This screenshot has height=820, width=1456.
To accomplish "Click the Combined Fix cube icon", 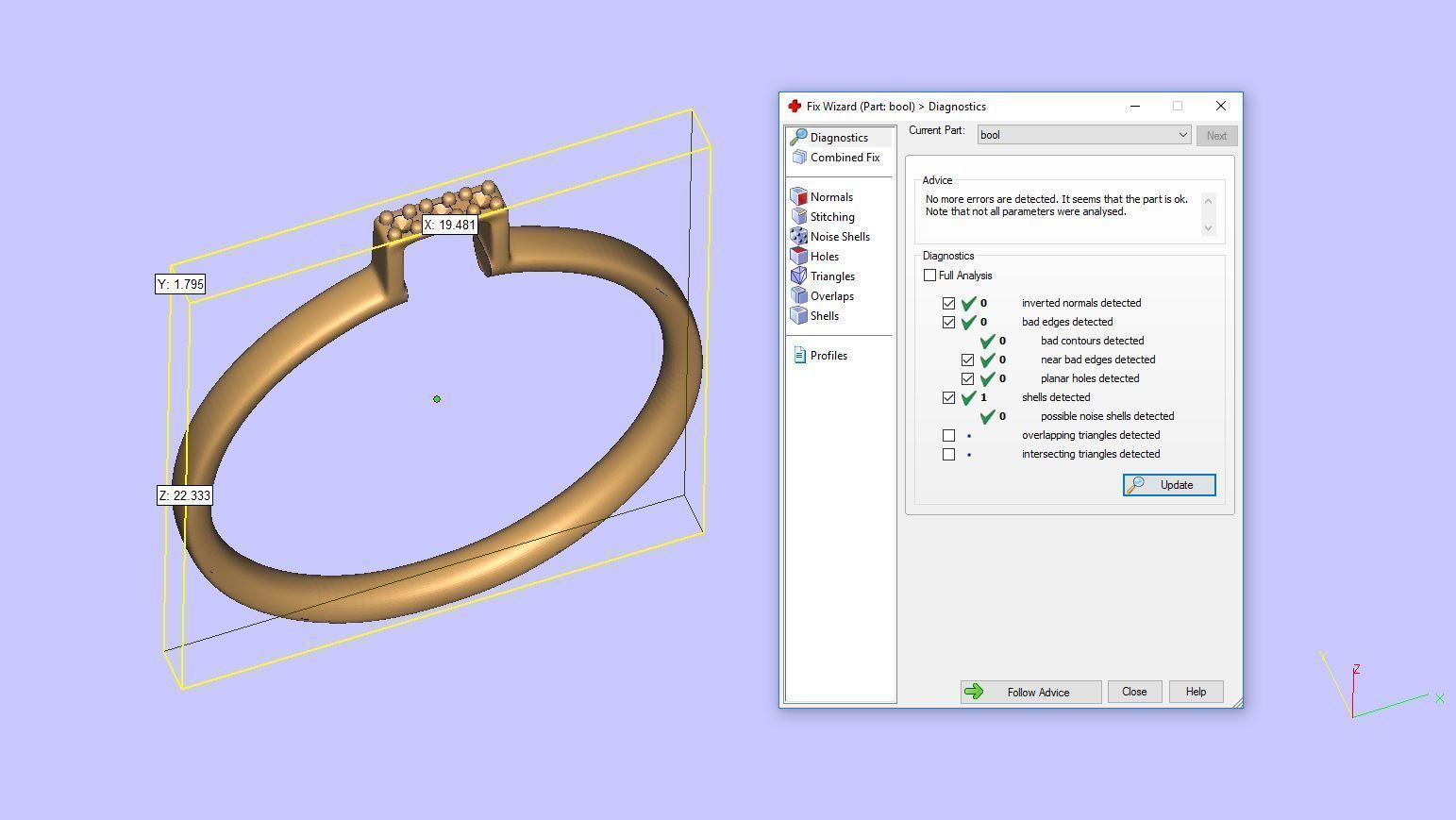I will (799, 158).
